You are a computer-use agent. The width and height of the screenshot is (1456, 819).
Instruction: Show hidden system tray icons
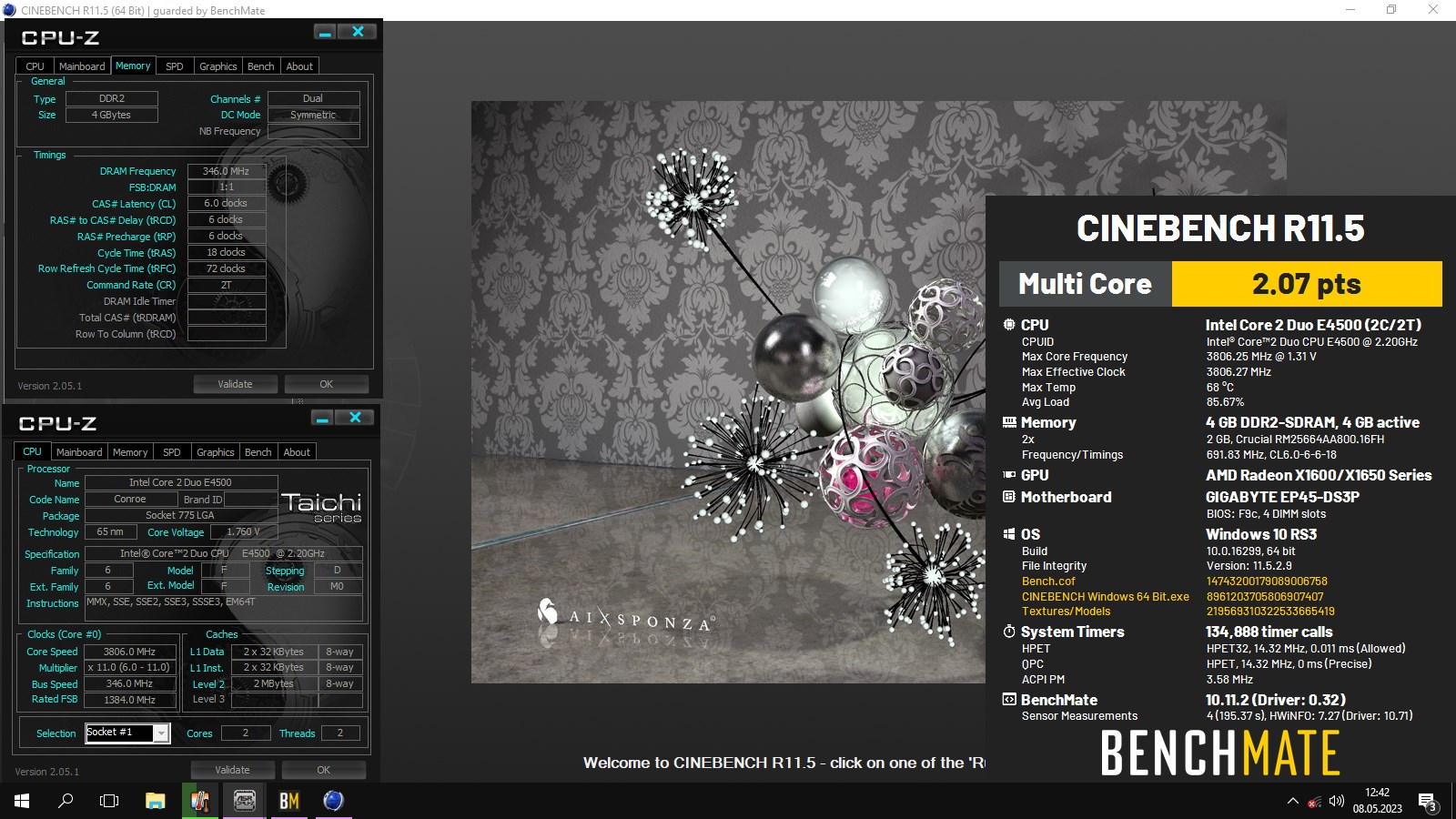pos(1292,801)
